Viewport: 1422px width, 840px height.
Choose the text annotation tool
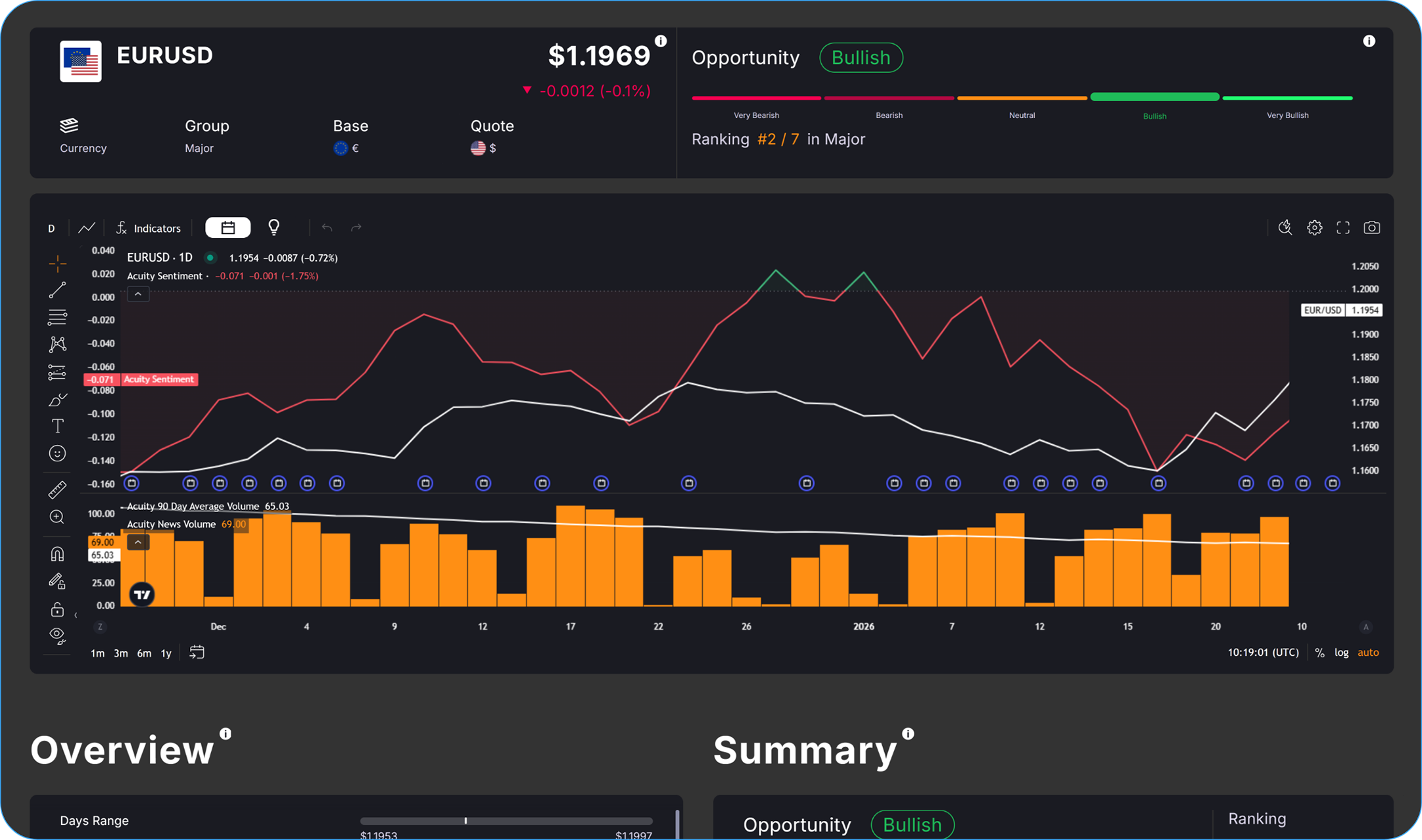coord(57,426)
